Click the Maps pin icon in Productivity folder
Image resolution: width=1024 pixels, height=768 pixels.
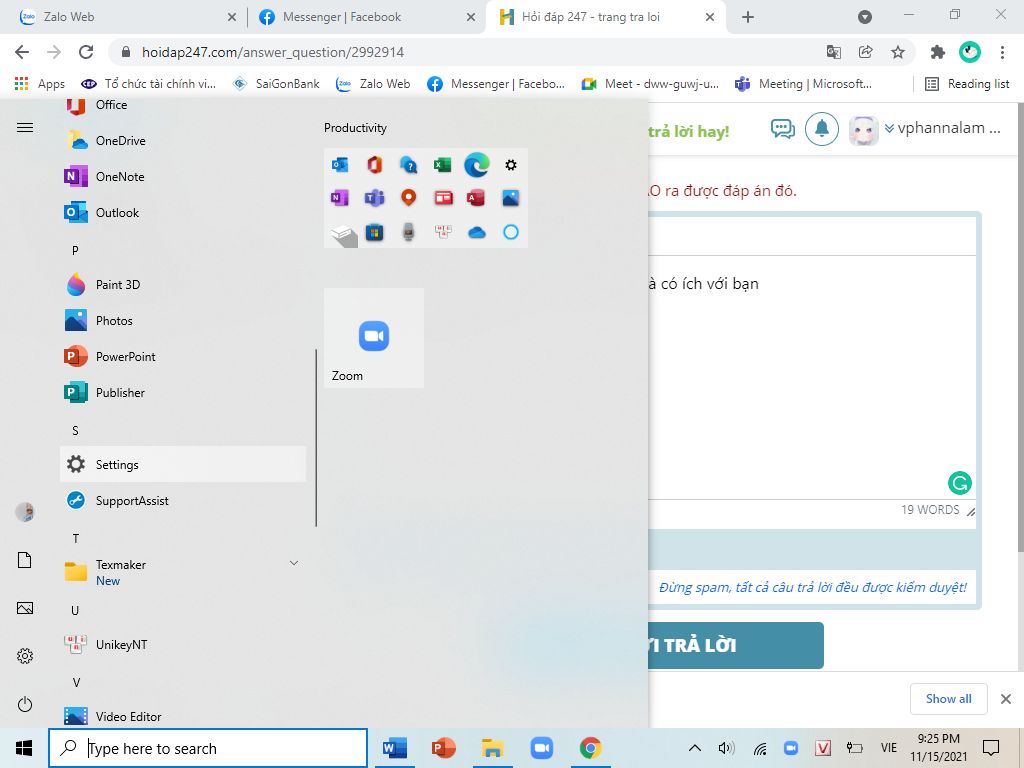coord(409,198)
